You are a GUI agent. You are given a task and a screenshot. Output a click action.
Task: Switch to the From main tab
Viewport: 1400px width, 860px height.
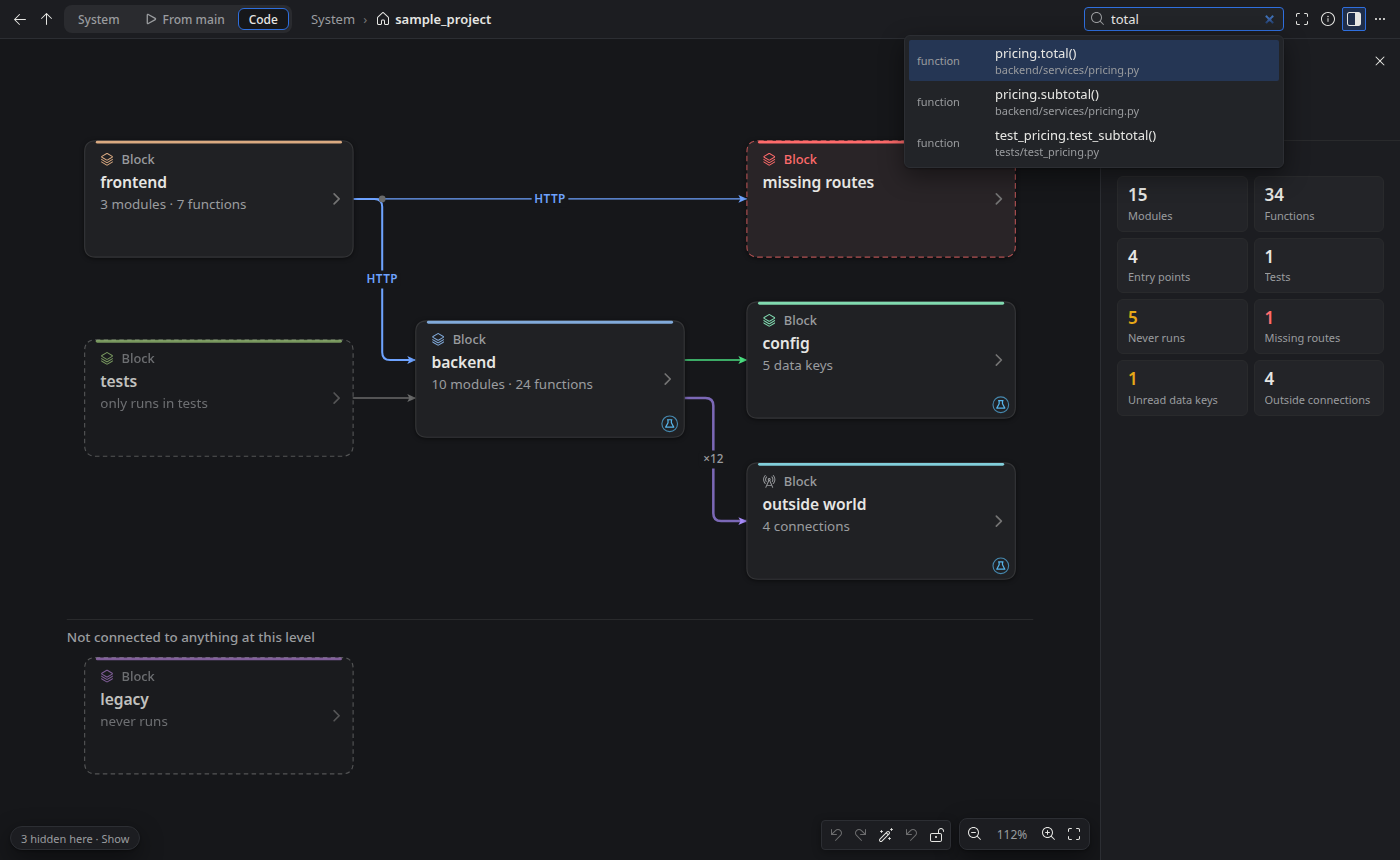(x=185, y=19)
